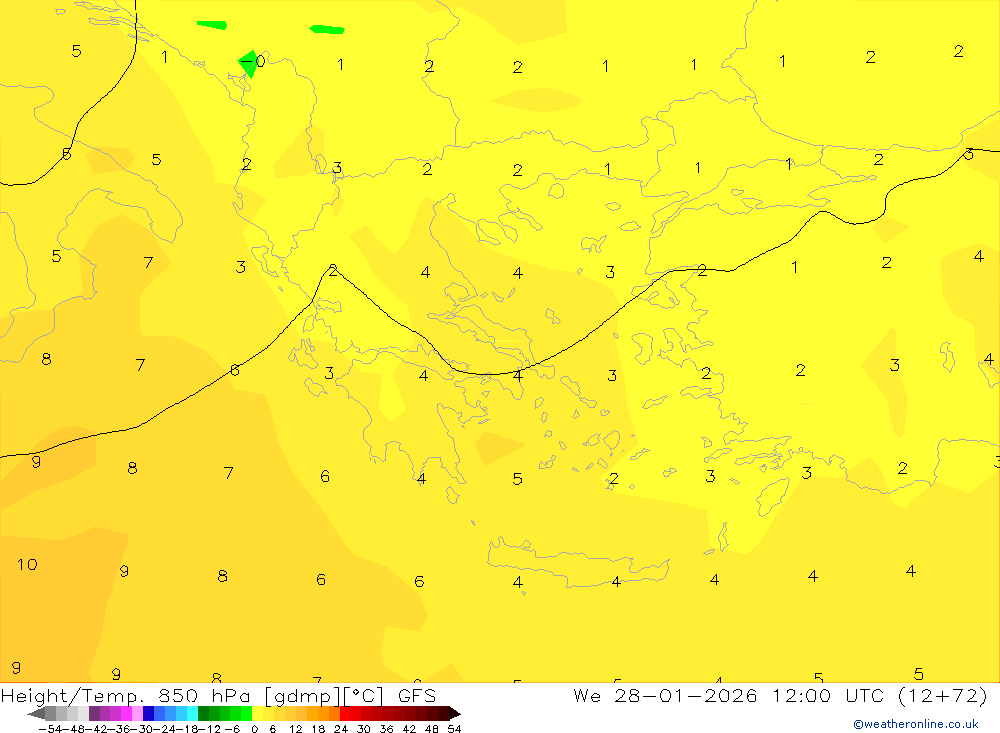Click the dark brown right arrow of the legend
Viewport: 1000px width, 733px height.
454,713
